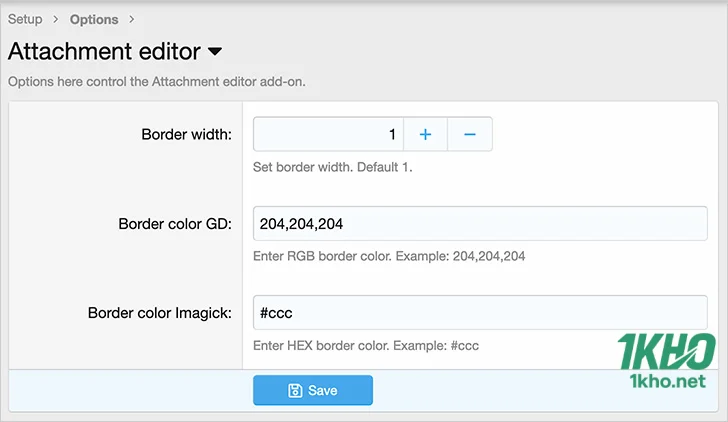The height and width of the screenshot is (422, 728).
Task: Focus the Border width number field
Action: (328, 134)
